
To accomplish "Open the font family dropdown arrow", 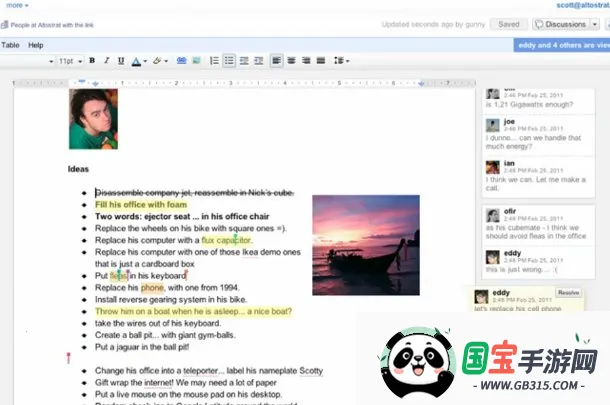I will (x=51, y=61).
